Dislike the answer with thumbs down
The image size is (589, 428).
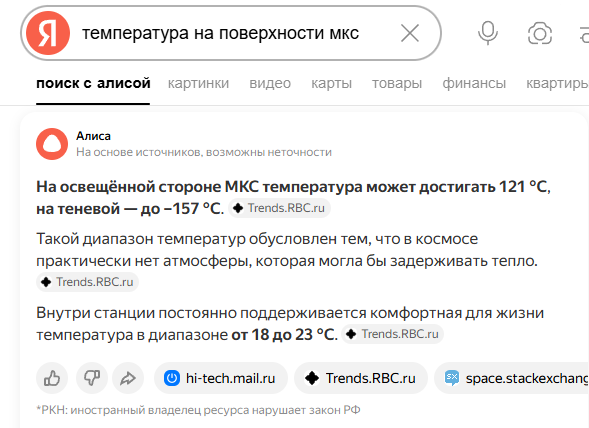[92, 378]
